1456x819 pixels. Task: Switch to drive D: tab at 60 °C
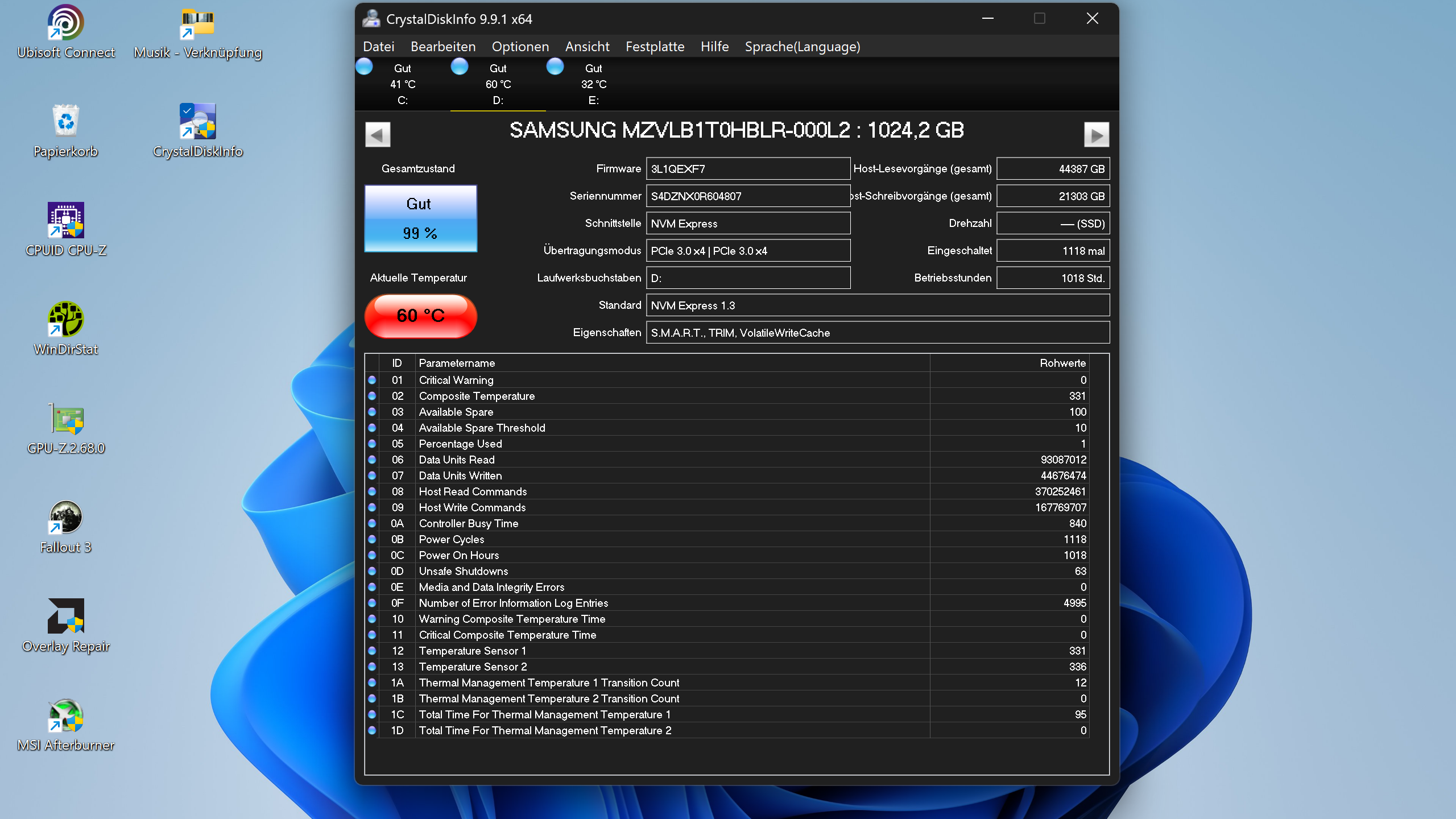tap(498, 84)
